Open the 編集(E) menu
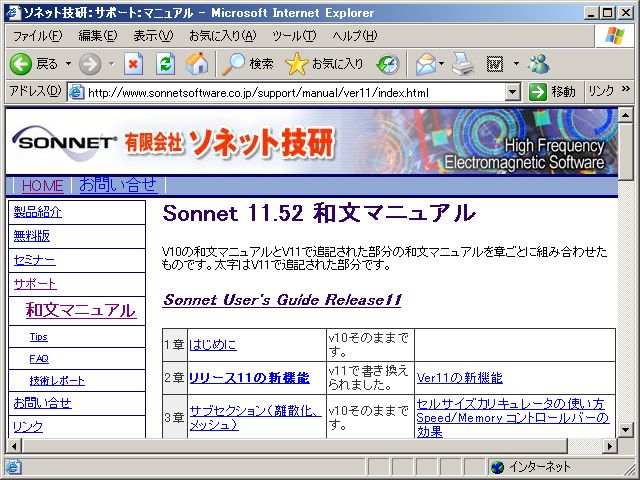The image size is (640, 480). coord(98,36)
